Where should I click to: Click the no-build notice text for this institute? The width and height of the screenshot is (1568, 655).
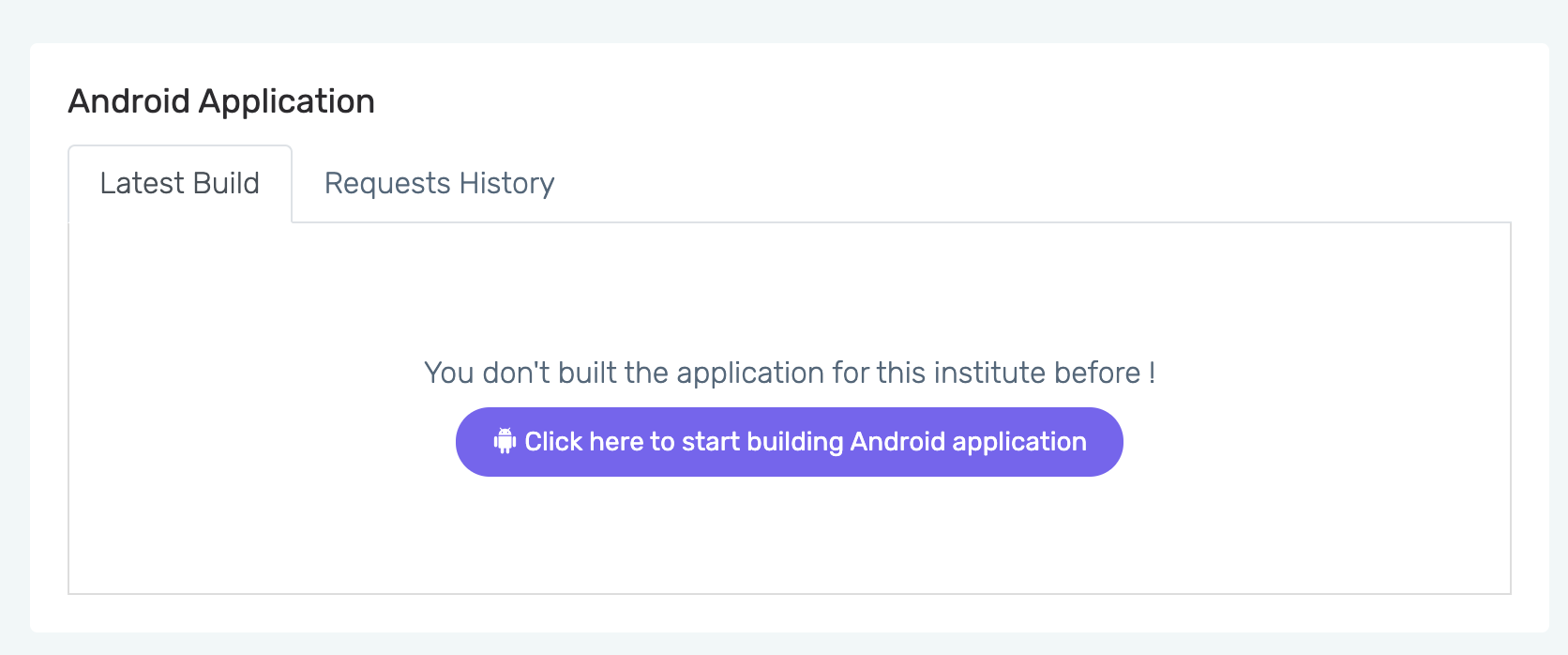point(789,373)
